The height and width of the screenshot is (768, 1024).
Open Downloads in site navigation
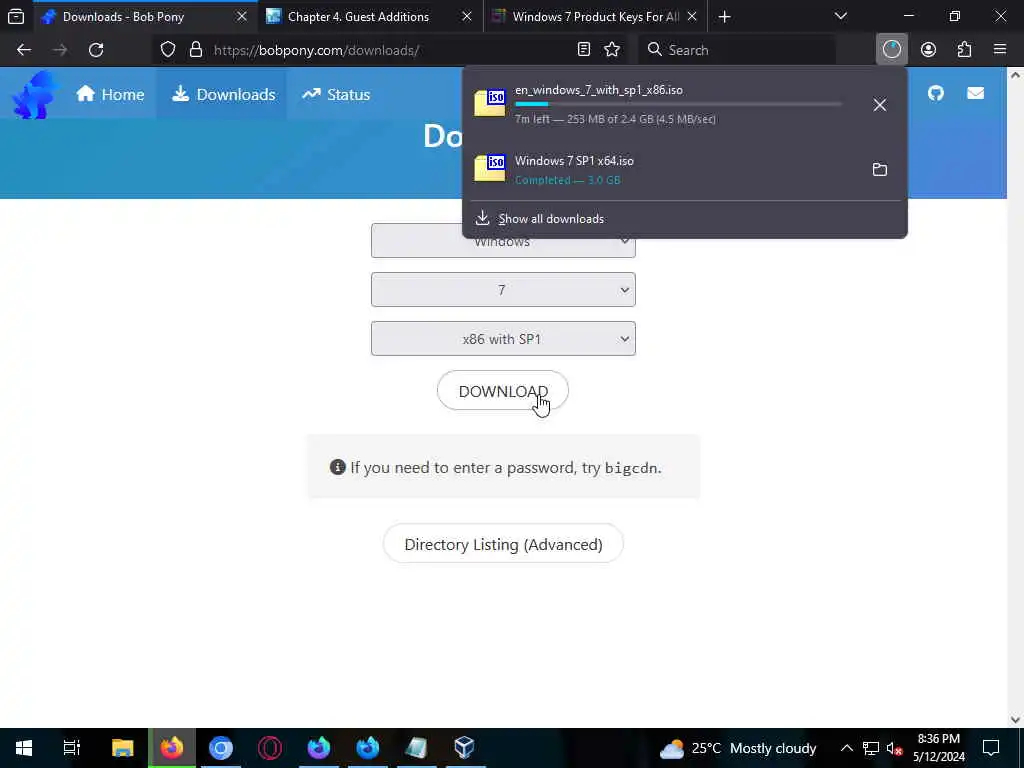click(x=223, y=95)
